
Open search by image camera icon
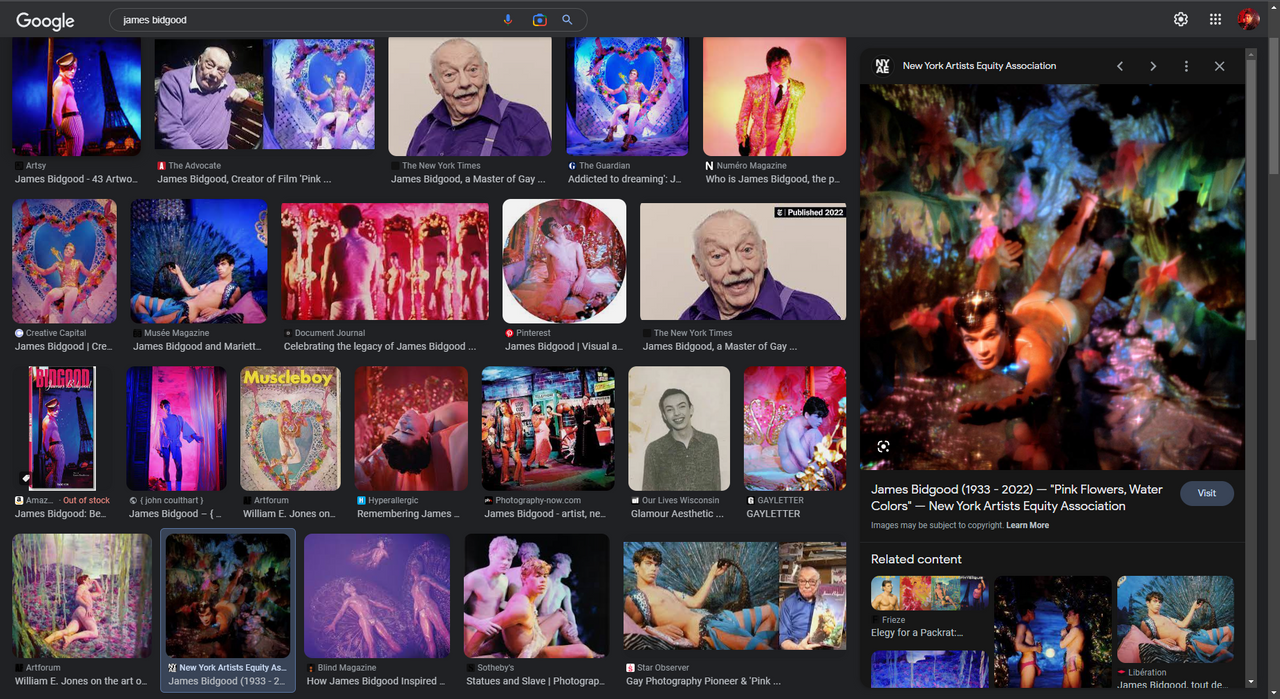(x=539, y=20)
